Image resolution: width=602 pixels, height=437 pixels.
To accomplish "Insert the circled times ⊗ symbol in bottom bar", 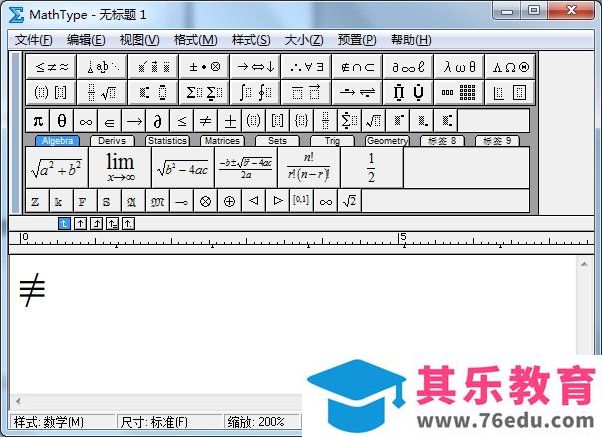I will tap(205, 201).
